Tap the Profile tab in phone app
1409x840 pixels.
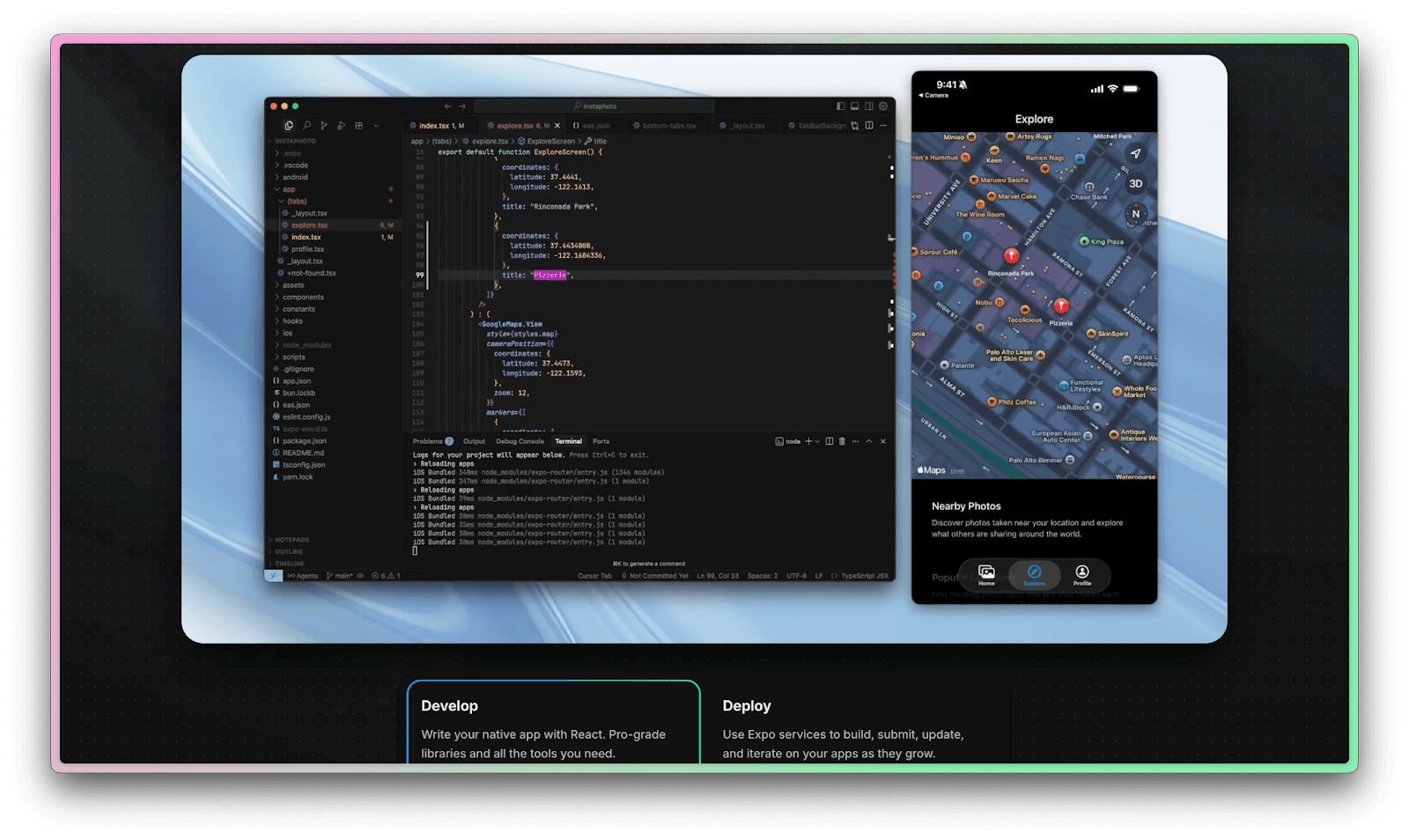coord(1082,575)
